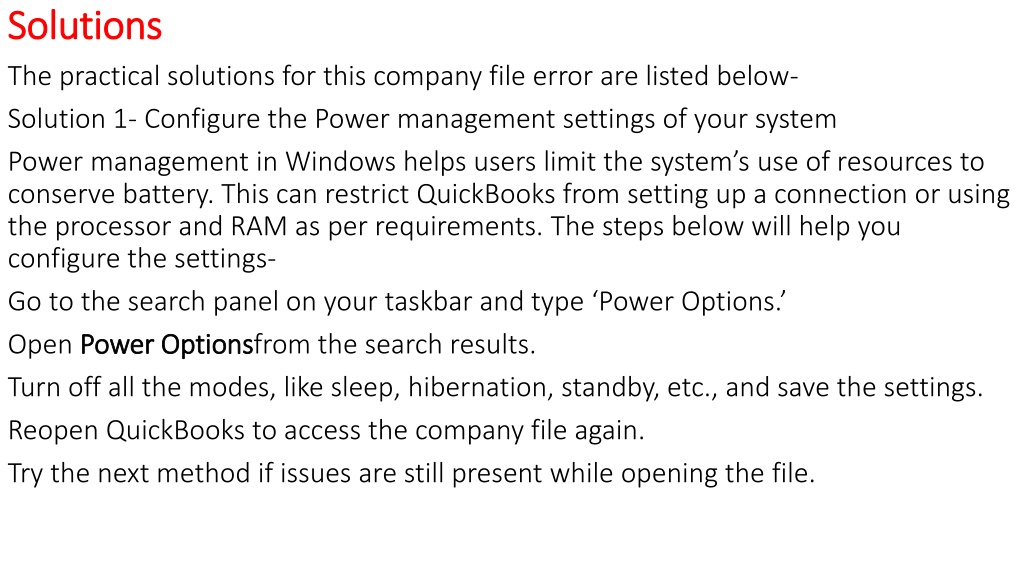Viewport: 1024px width, 576px height.
Task: Click the word Windows in the paragraph
Action: 340,162
